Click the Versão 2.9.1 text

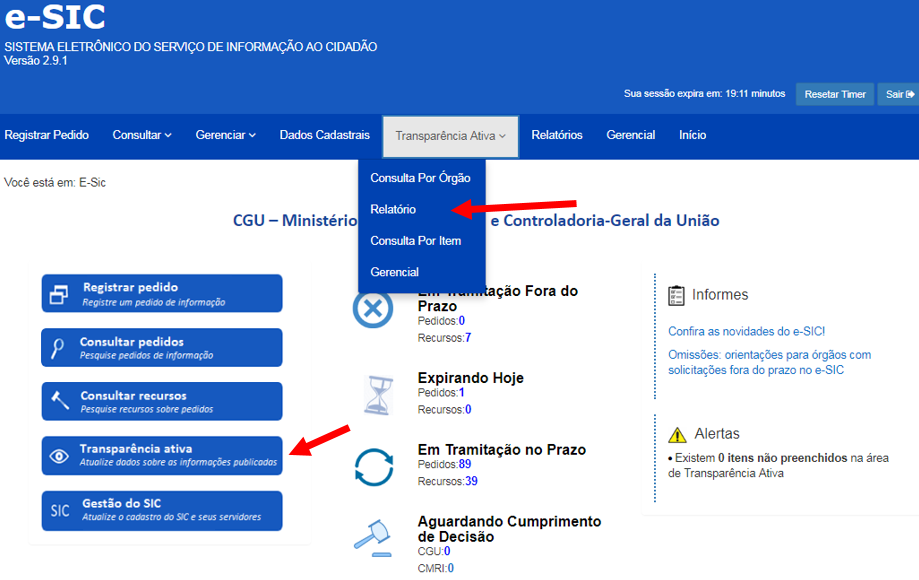pyautogui.click(x=36, y=61)
